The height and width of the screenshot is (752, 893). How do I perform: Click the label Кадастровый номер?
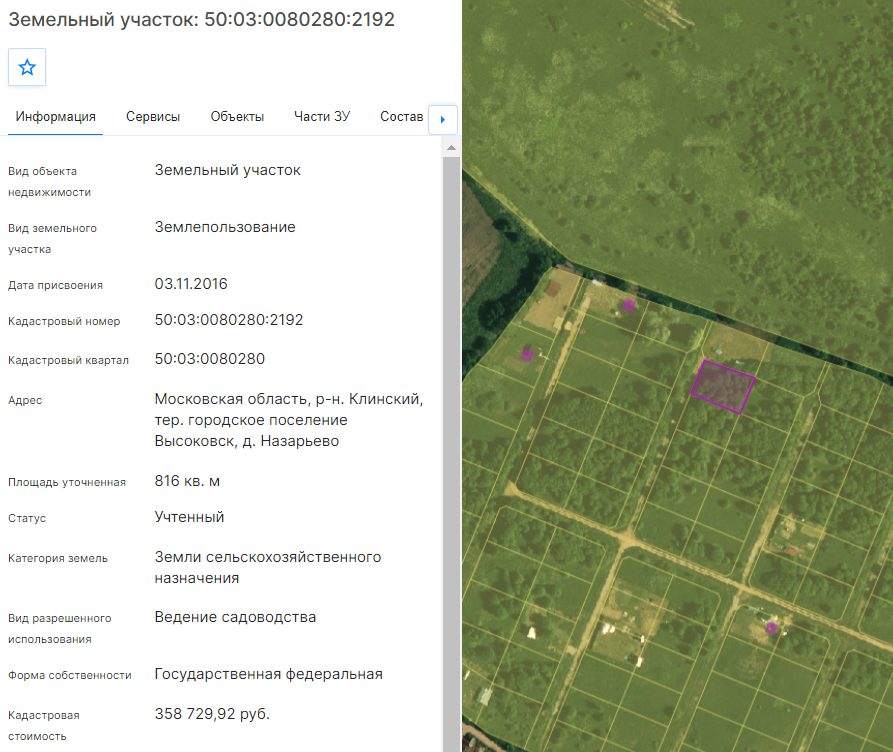(x=64, y=321)
